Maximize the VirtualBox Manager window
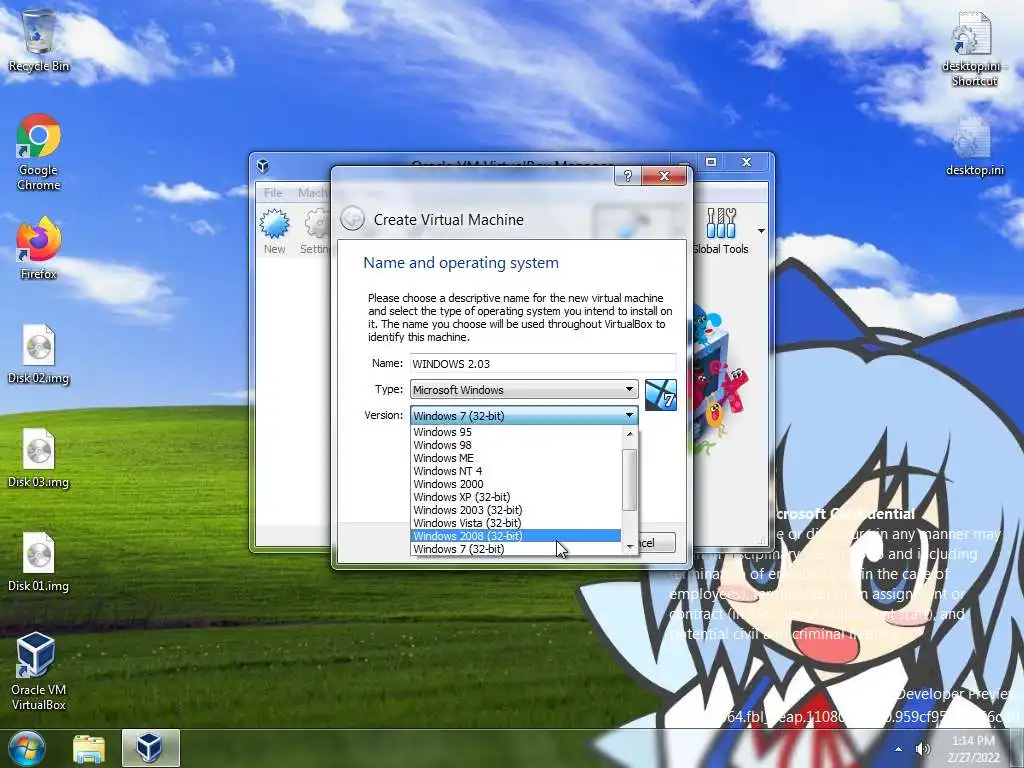This screenshot has width=1024, height=768. [x=711, y=162]
